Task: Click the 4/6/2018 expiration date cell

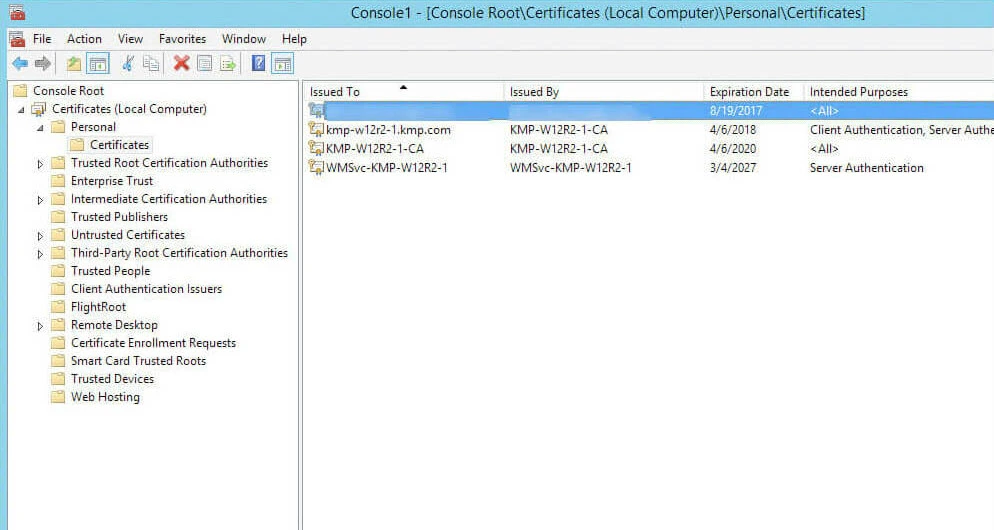Action: 733,130
